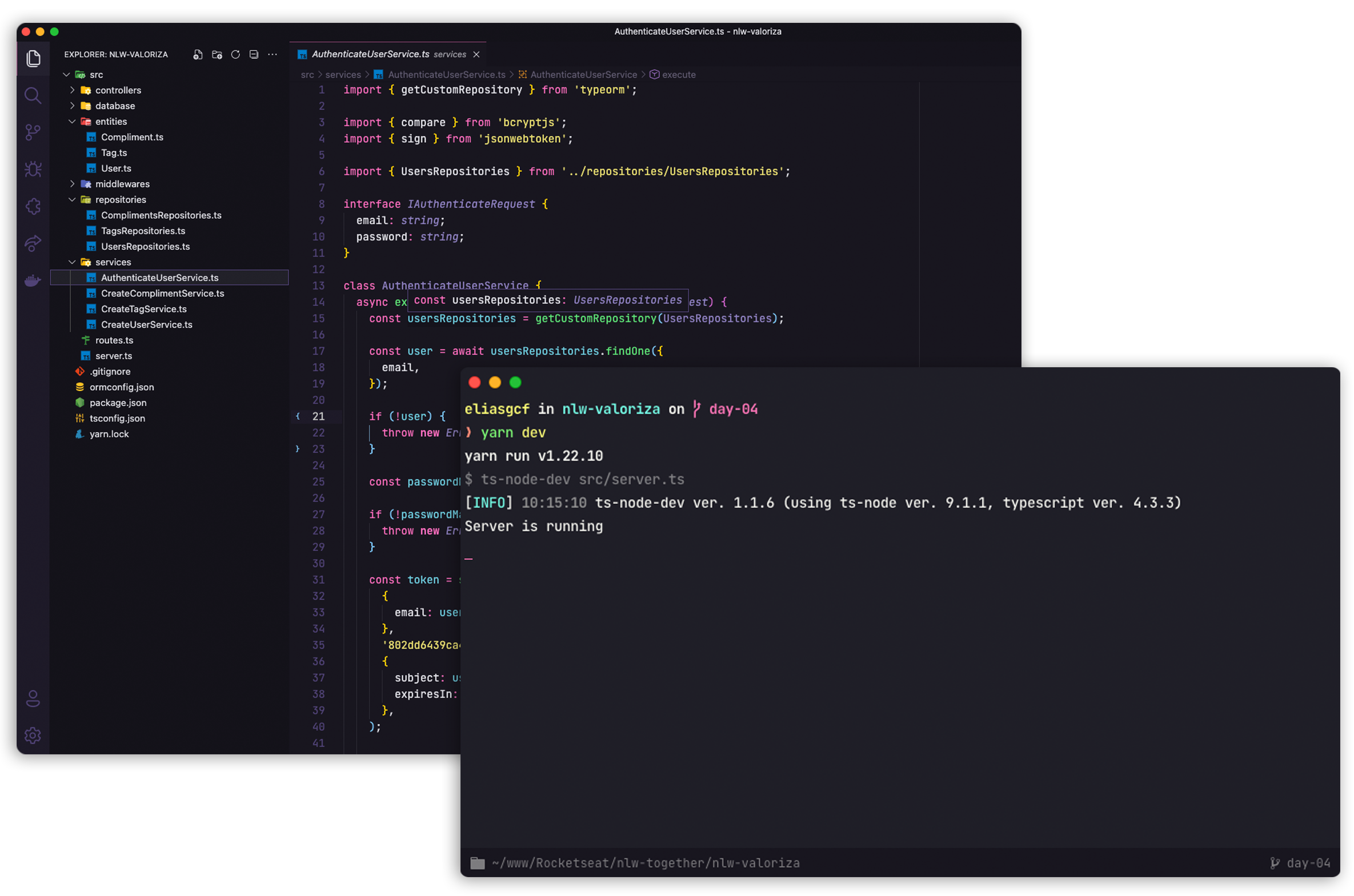Open the Source Control view
This screenshot has width=1354, height=896.
33,132
